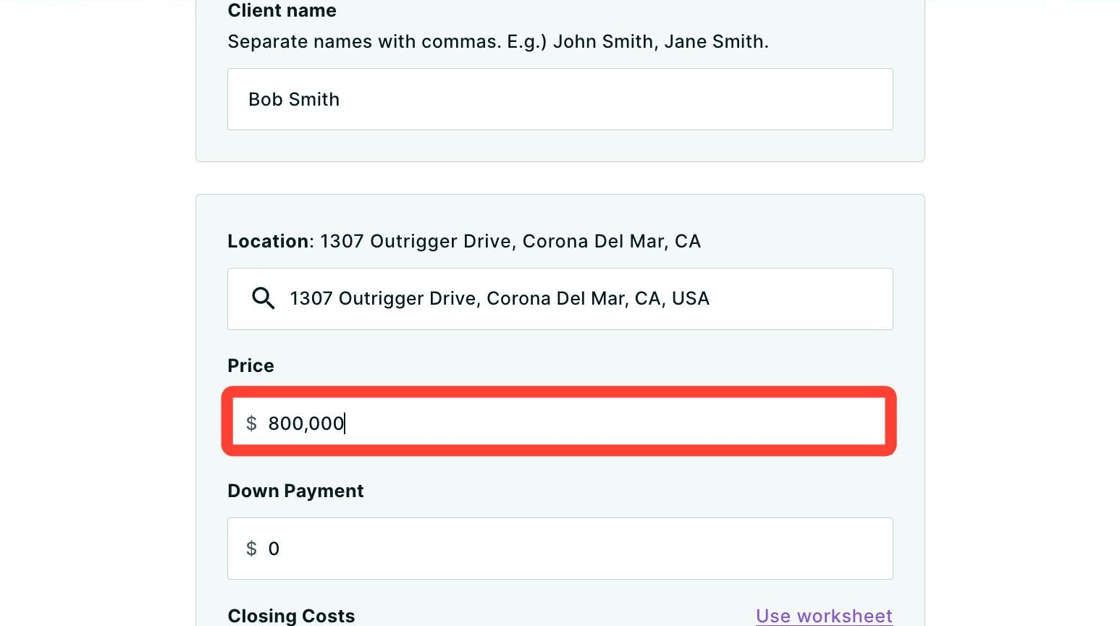
Task: Click the dollar sign in Price field
Action: [x=251, y=424]
